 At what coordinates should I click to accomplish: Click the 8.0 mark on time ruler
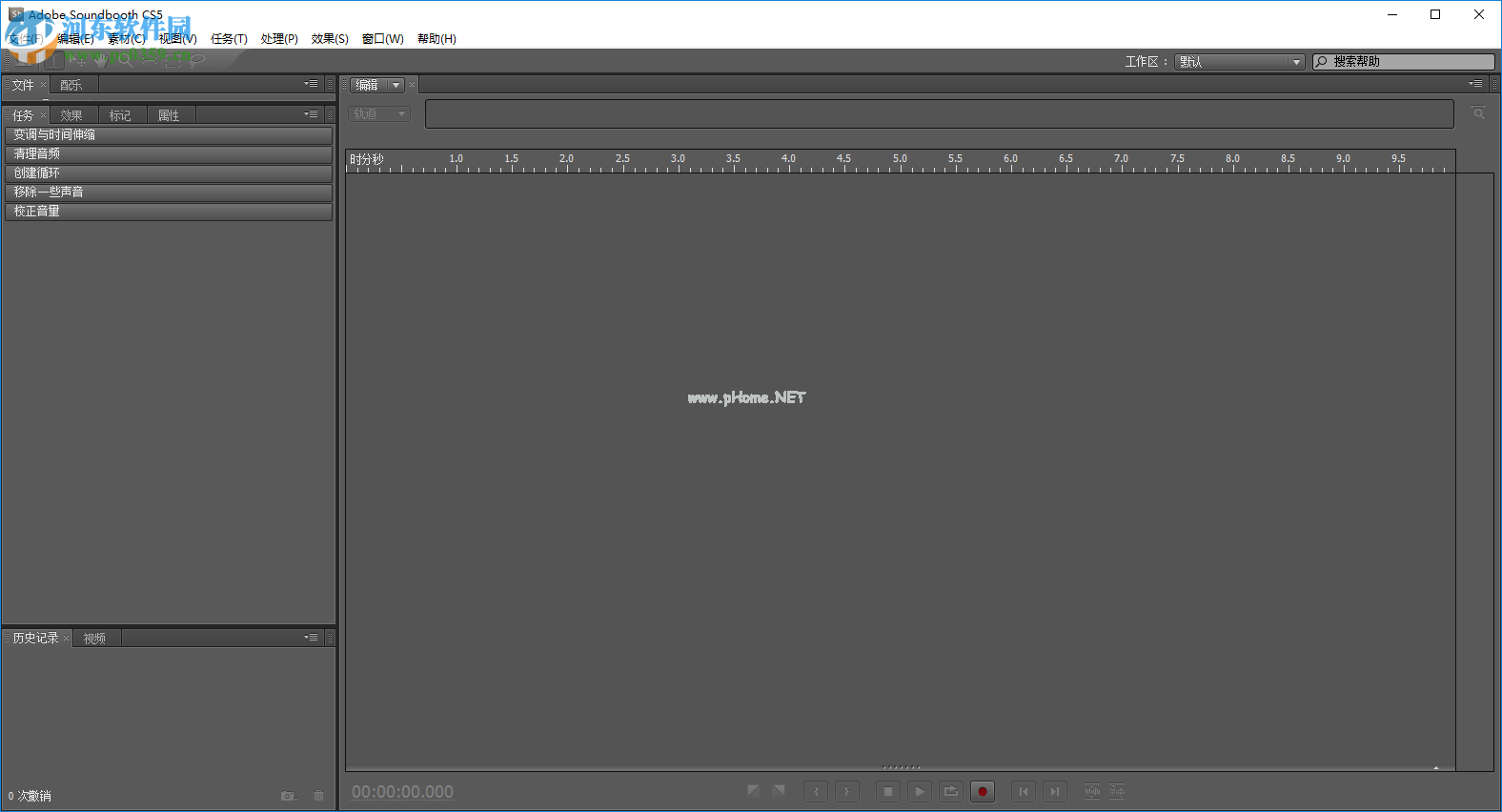pyautogui.click(x=1232, y=158)
